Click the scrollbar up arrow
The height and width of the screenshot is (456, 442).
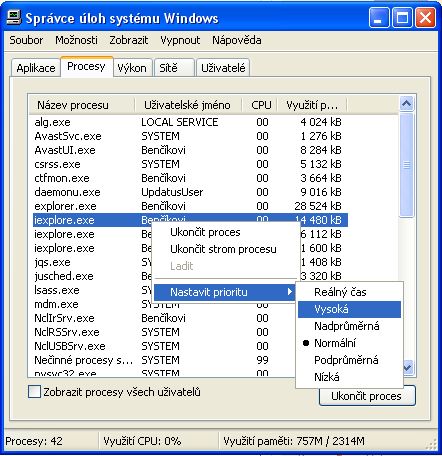pyautogui.click(x=406, y=104)
